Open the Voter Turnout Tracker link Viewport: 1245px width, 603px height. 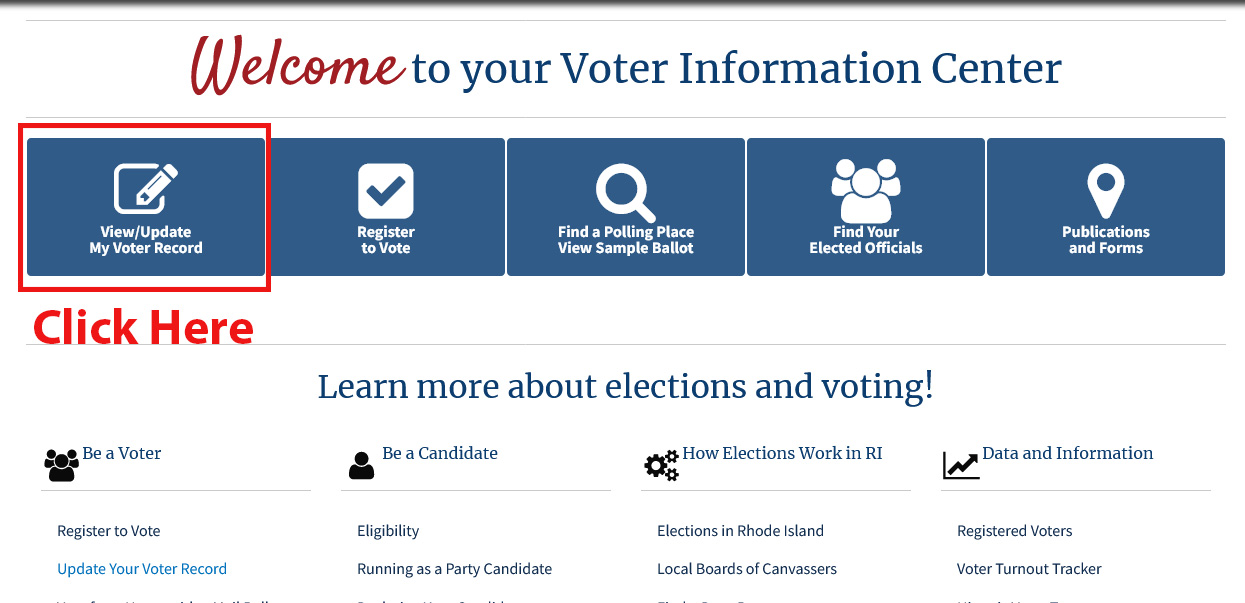tap(1029, 569)
